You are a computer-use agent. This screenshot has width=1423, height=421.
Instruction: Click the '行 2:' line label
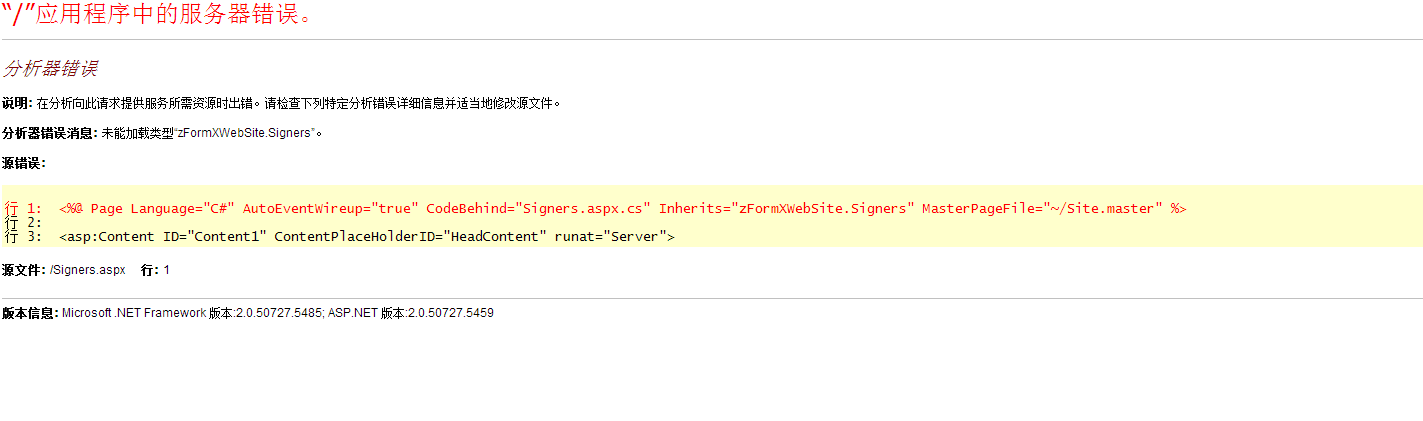[x=23, y=223]
